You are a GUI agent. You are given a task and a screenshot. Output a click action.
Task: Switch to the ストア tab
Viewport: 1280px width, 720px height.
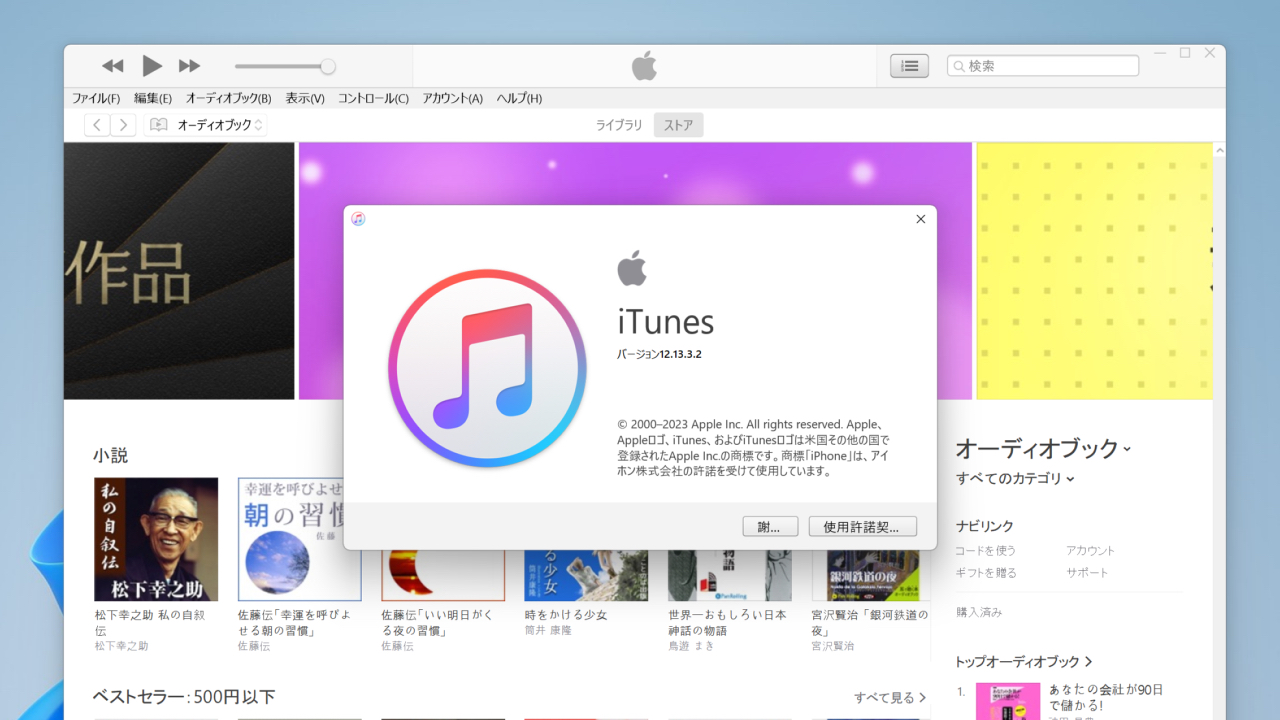coord(679,125)
